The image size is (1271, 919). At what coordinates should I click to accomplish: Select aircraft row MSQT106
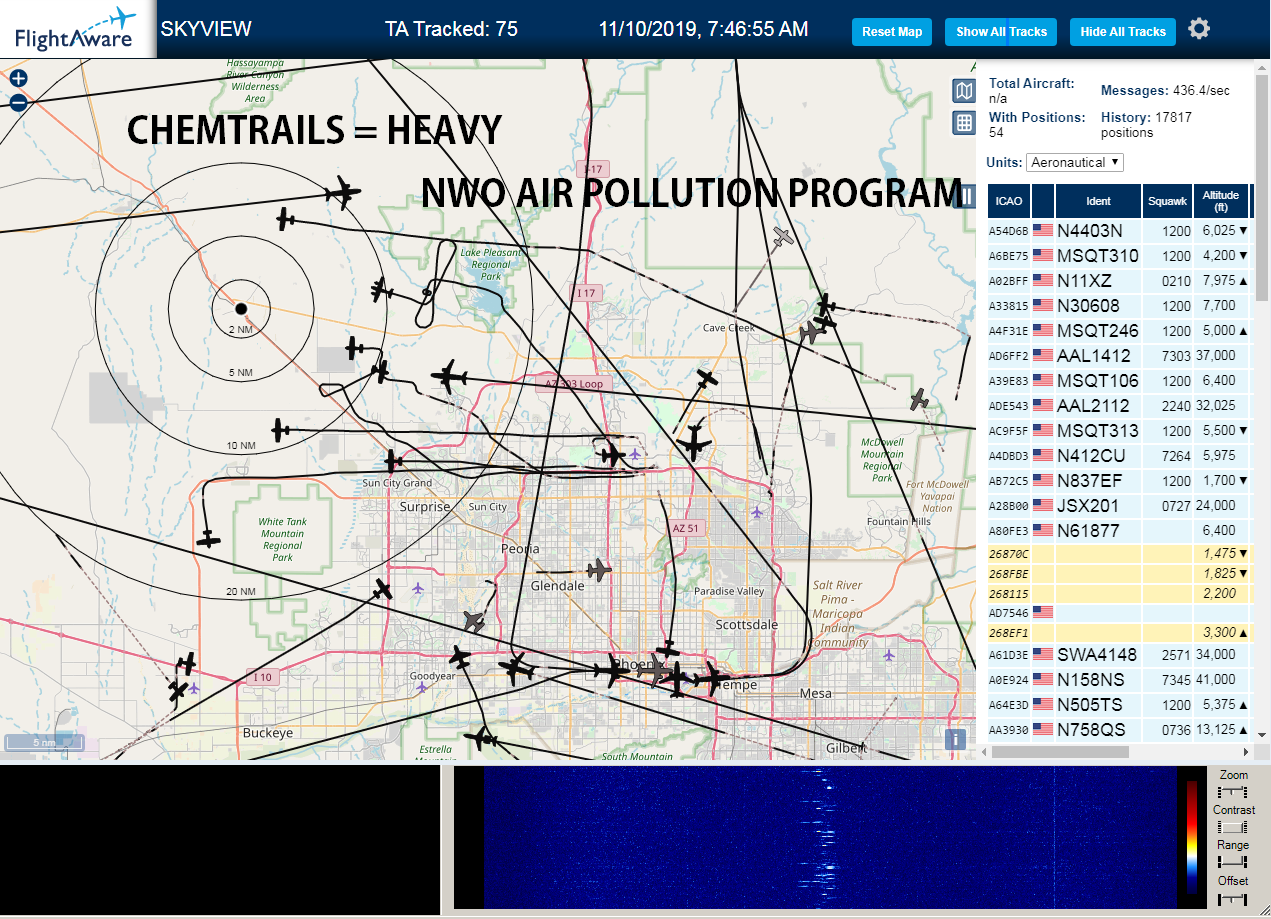(1119, 380)
